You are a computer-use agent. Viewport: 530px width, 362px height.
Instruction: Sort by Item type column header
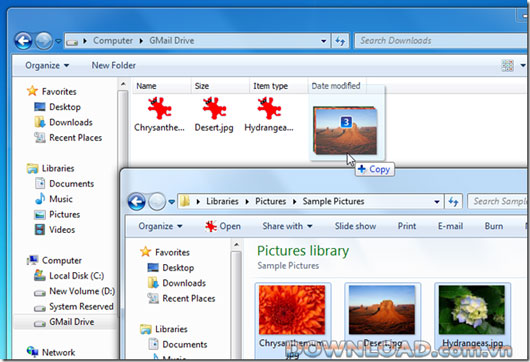(279, 86)
